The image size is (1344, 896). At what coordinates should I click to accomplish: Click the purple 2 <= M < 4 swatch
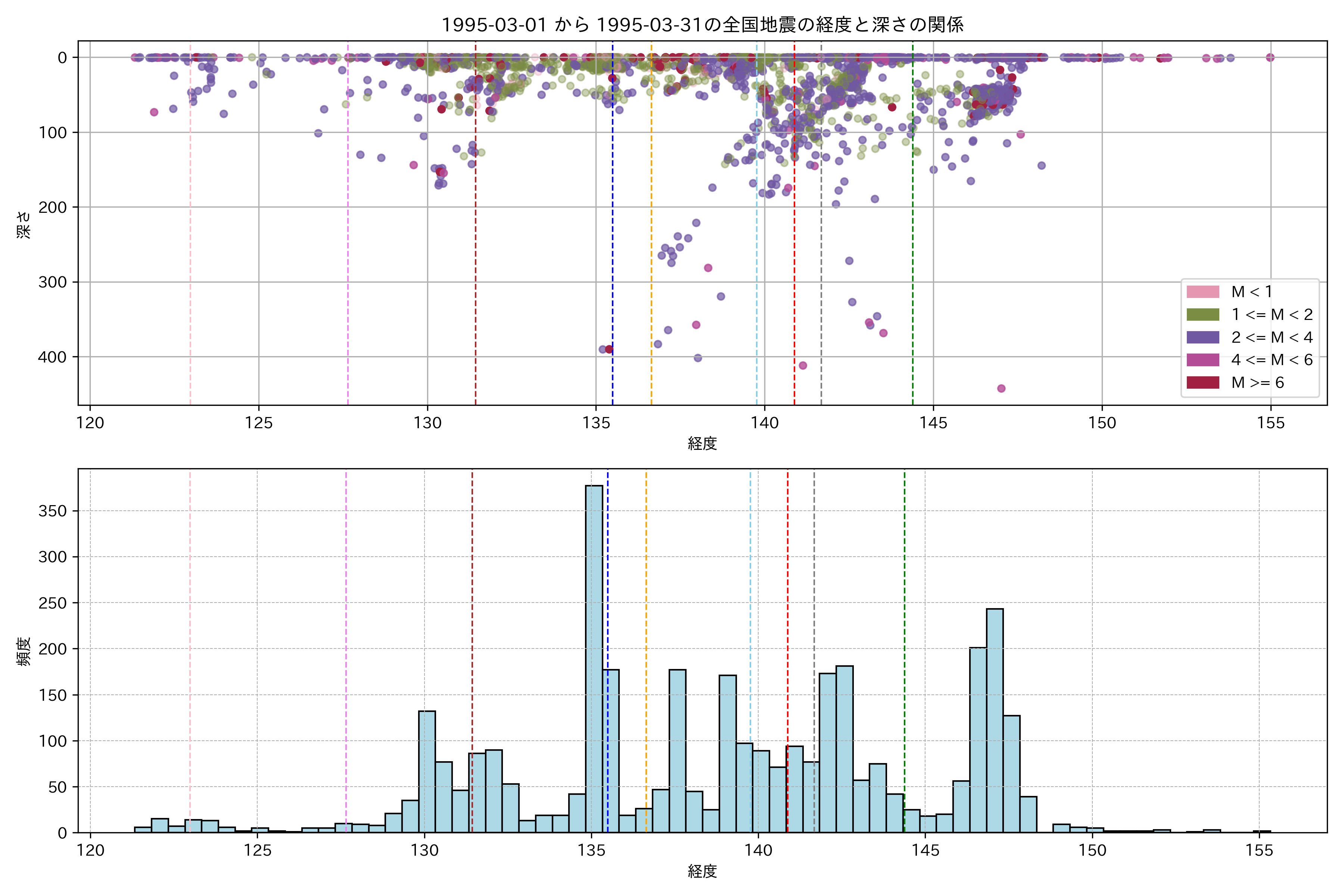(x=1202, y=337)
